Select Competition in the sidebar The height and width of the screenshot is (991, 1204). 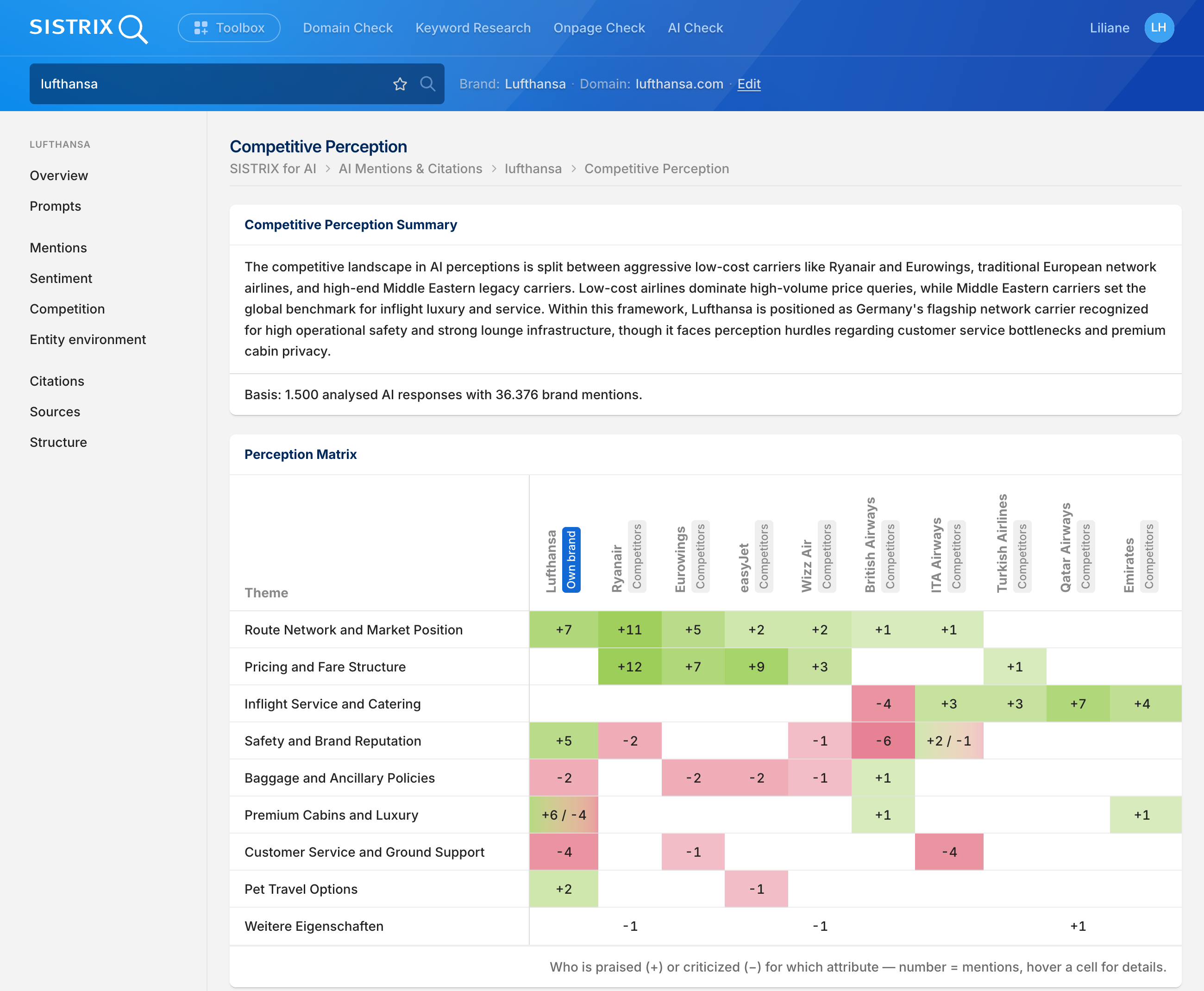[x=67, y=309]
